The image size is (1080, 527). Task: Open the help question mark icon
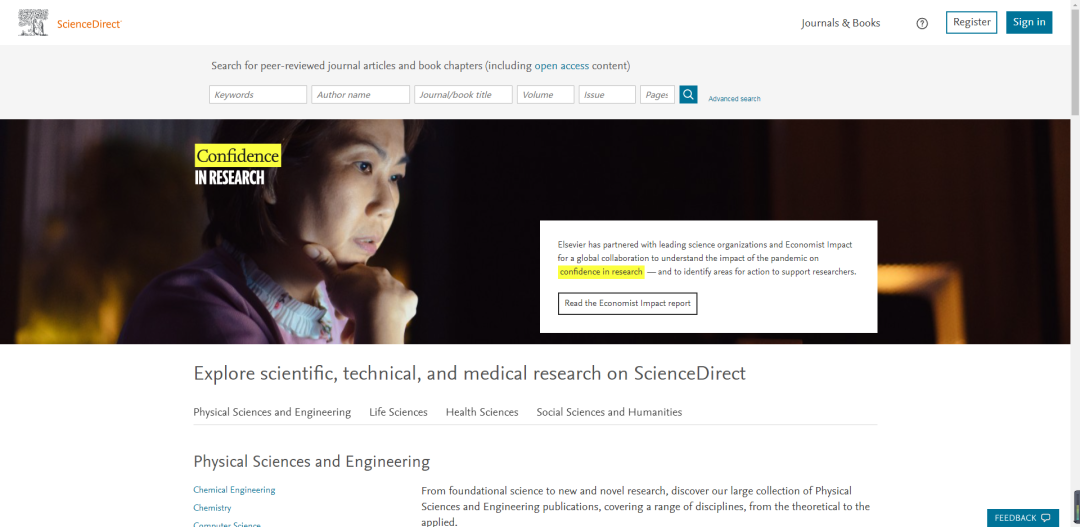(922, 23)
